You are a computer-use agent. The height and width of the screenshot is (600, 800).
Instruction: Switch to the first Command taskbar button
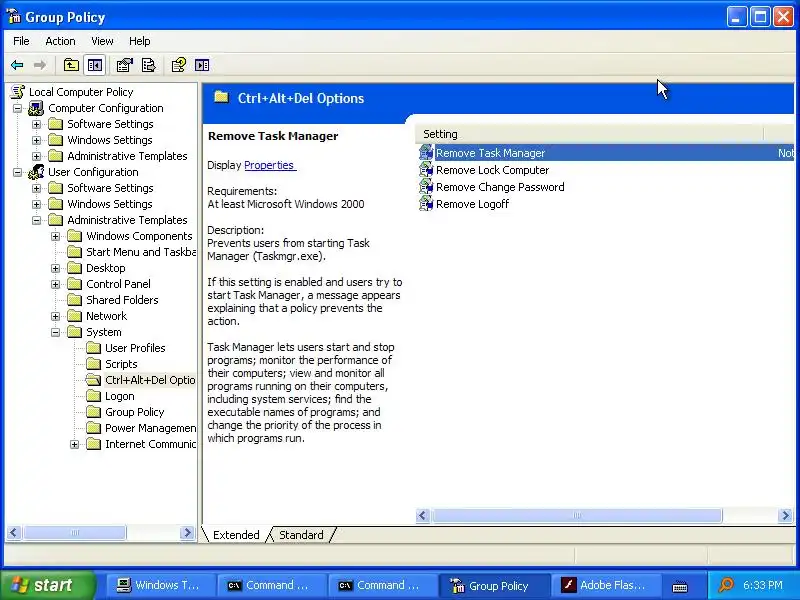tap(271, 585)
